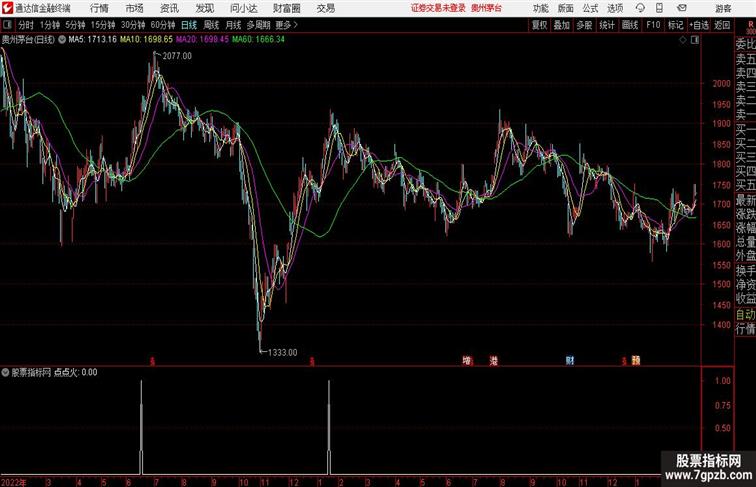Viewport: 756px width, 487px height.
Task: Click the 贵州茅台(日线) chart title
Action: point(28,40)
